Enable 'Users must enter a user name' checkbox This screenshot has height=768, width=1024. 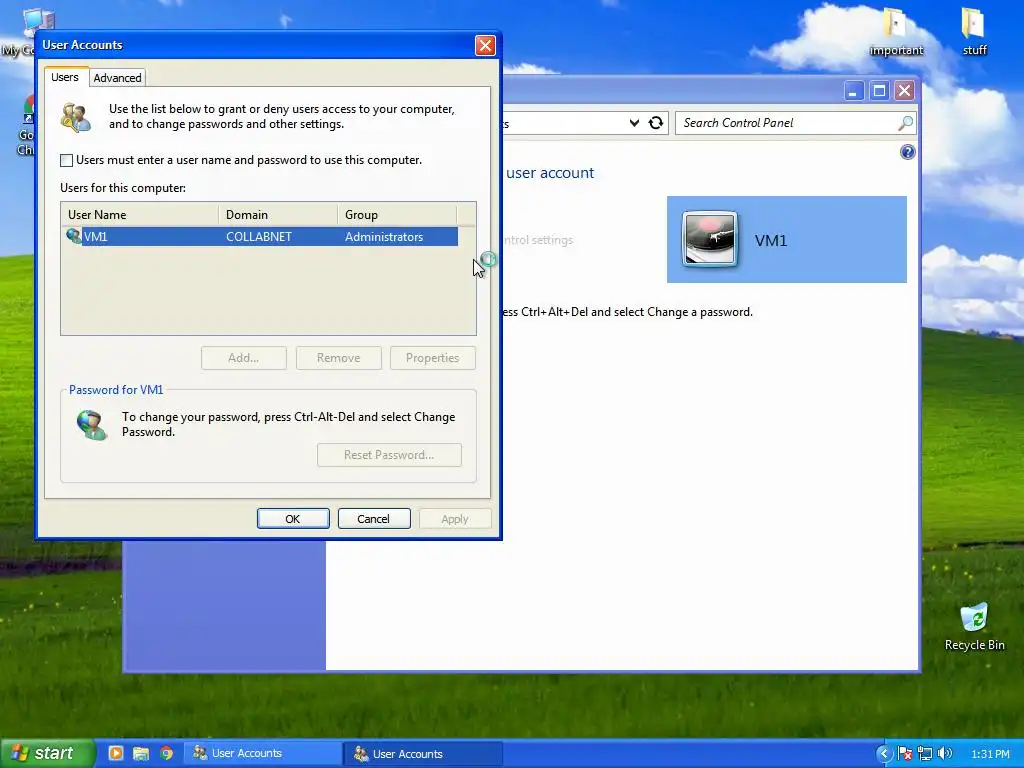coord(67,160)
